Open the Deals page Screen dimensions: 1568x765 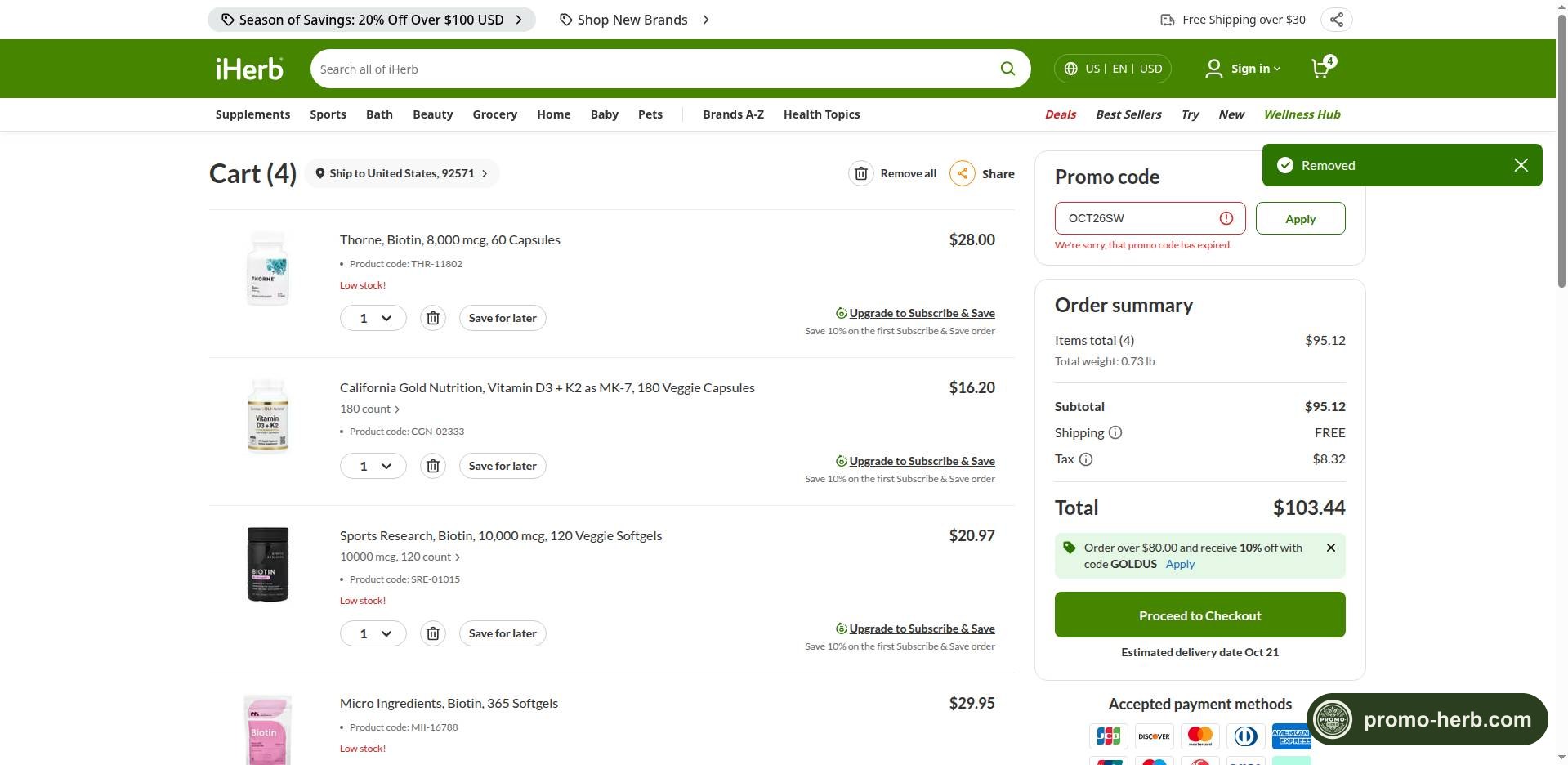[x=1060, y=114]
